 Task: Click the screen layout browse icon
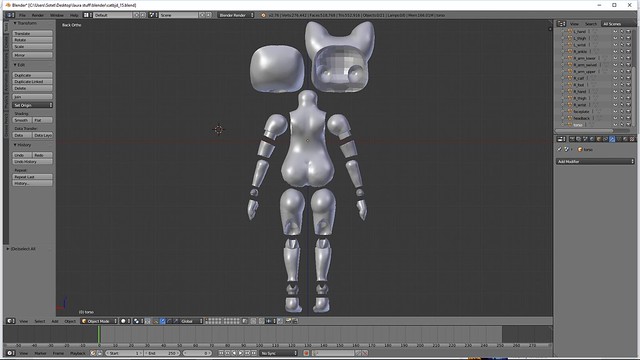point(87,15)
